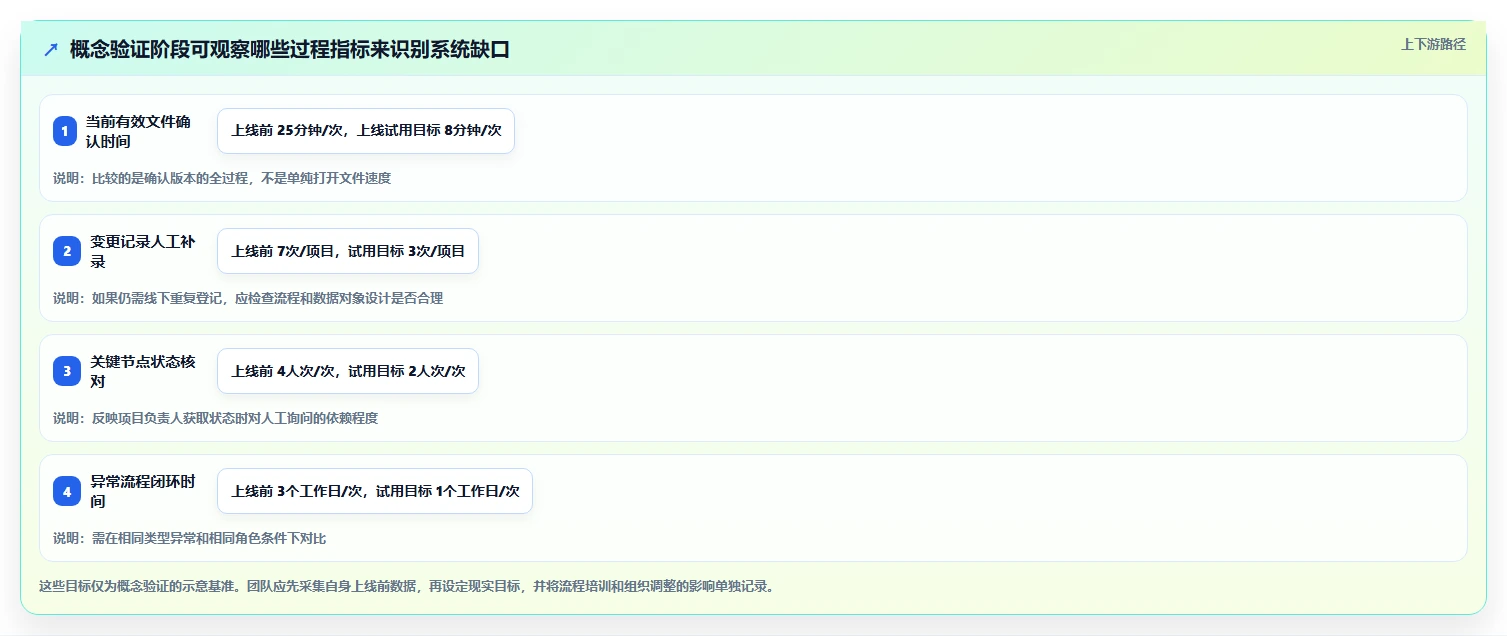
Task: Click the note 反映项目负责人获取状态时对人工询问的依赖程度
Action: 215,418
